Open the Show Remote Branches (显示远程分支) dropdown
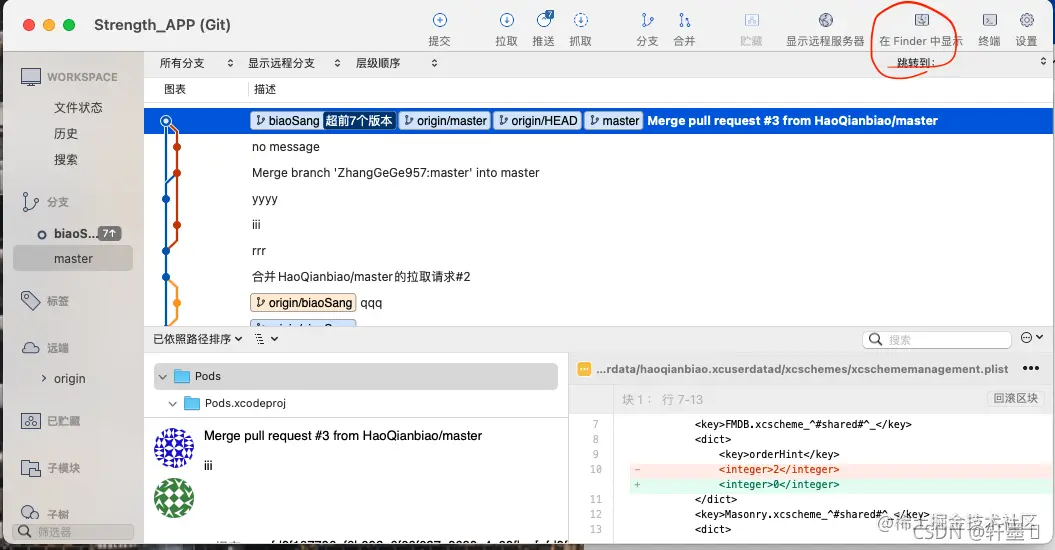The width and height of the screenshot is (1055, 550). [294, 63]
